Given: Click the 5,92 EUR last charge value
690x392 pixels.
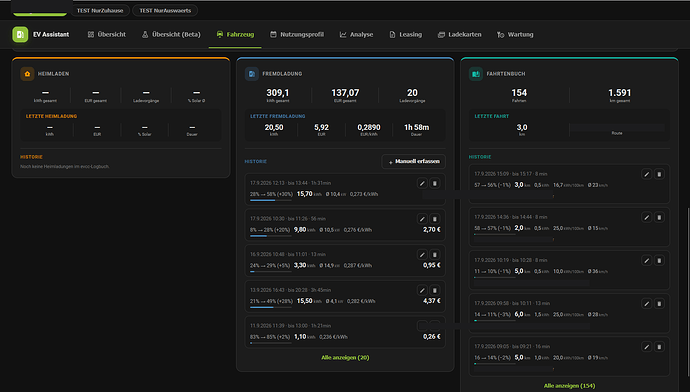Looking at the screenshot, I should (x=321, y=127).
